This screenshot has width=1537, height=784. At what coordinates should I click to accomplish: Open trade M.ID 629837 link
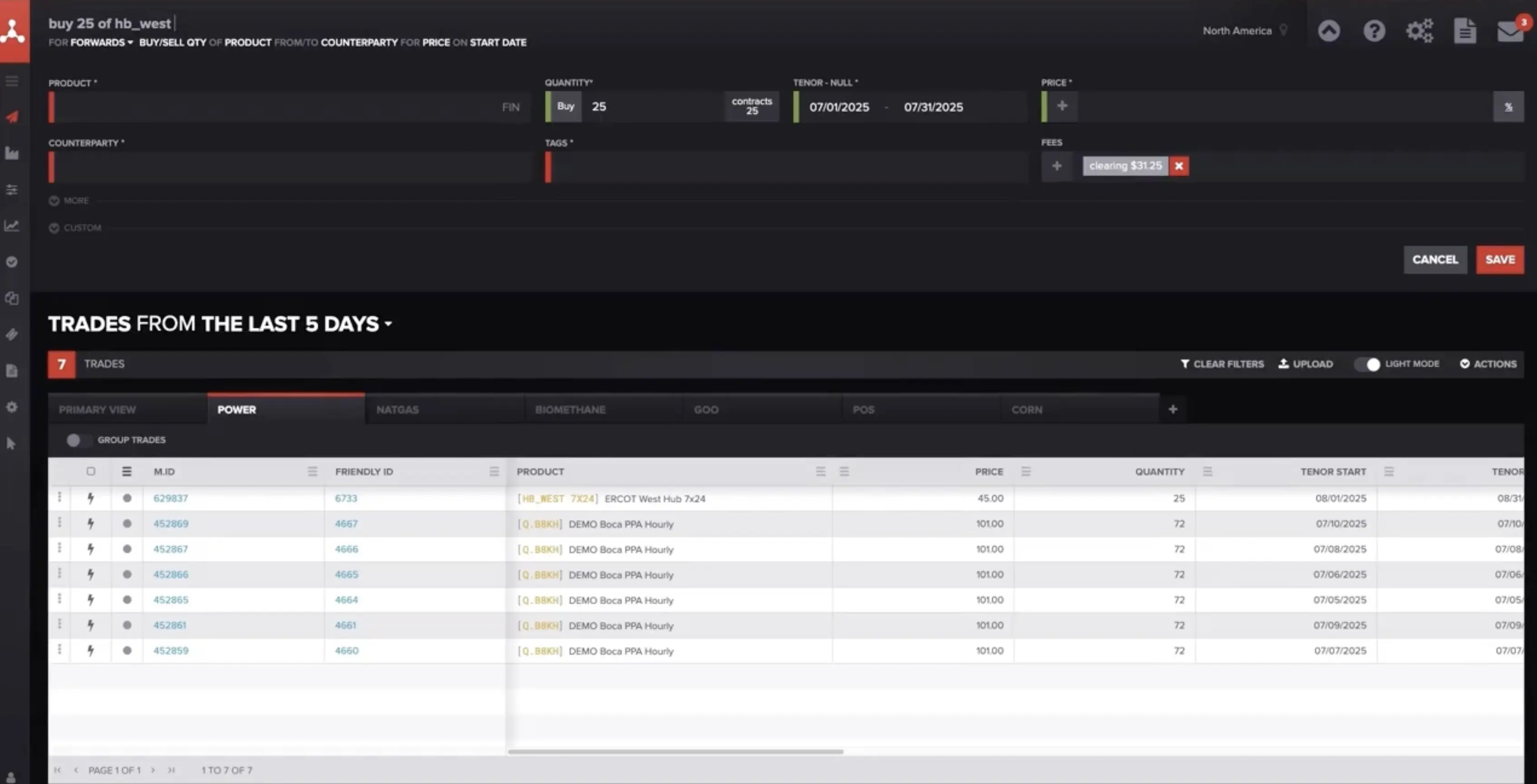(171, 498)
